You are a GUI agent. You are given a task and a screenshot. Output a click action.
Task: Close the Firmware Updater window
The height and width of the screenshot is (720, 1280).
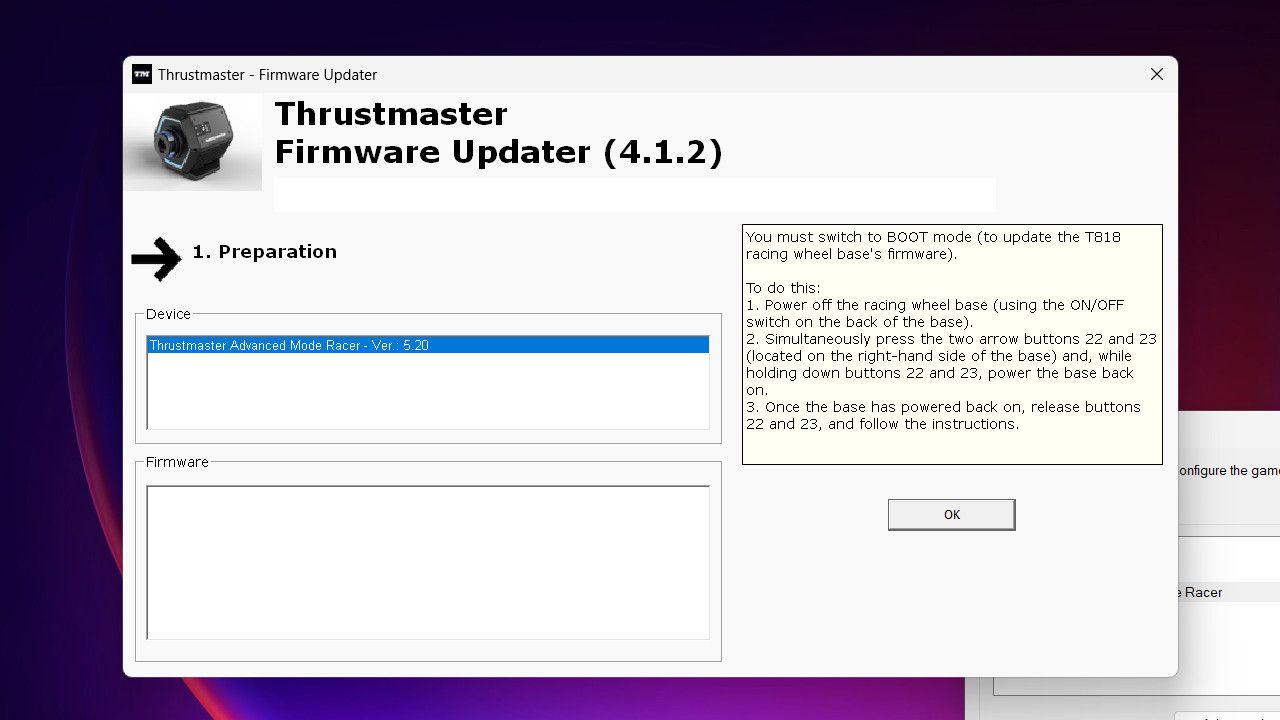[1156, 74]
